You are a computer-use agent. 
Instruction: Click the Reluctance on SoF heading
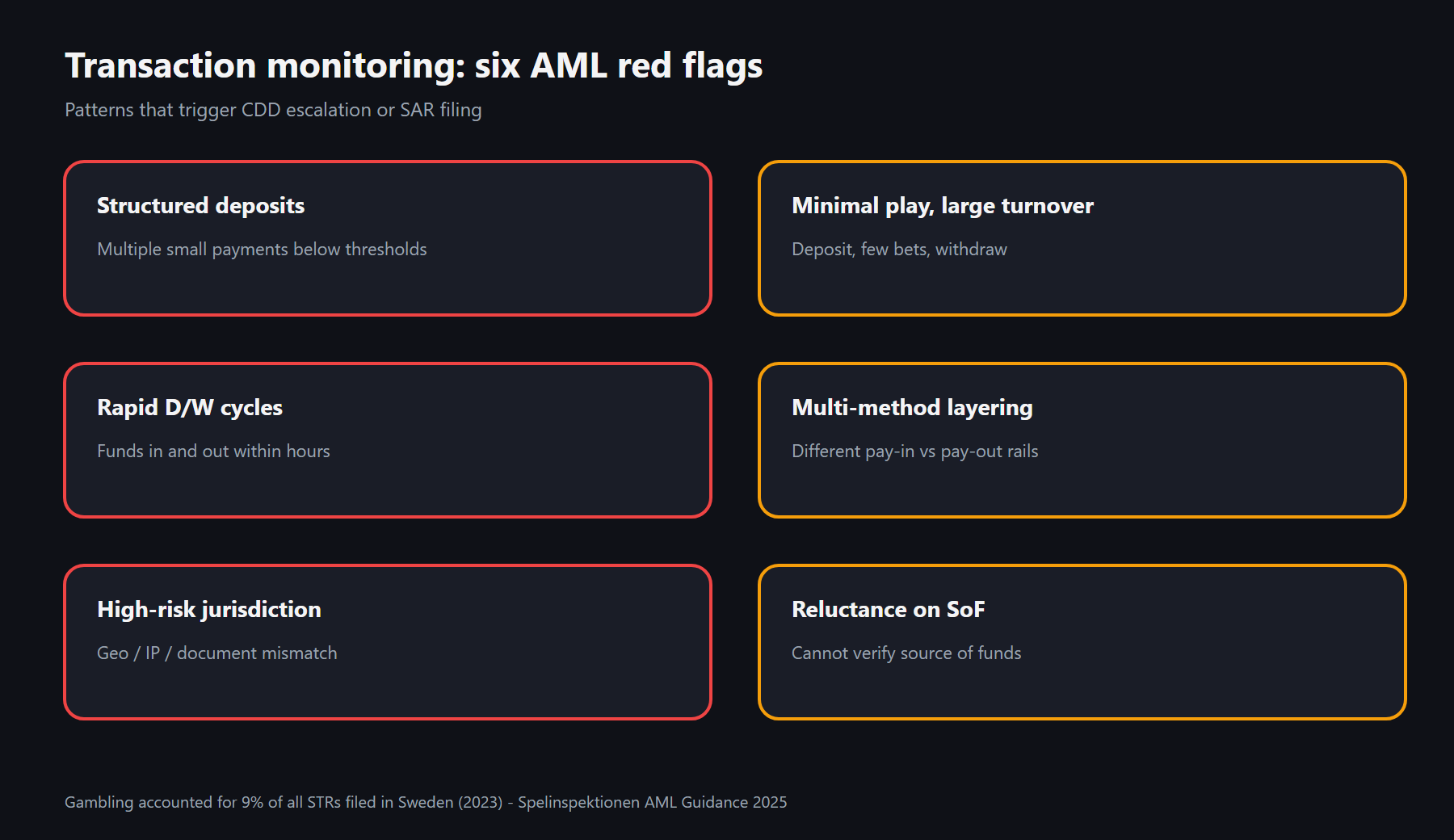coord(889,610)
